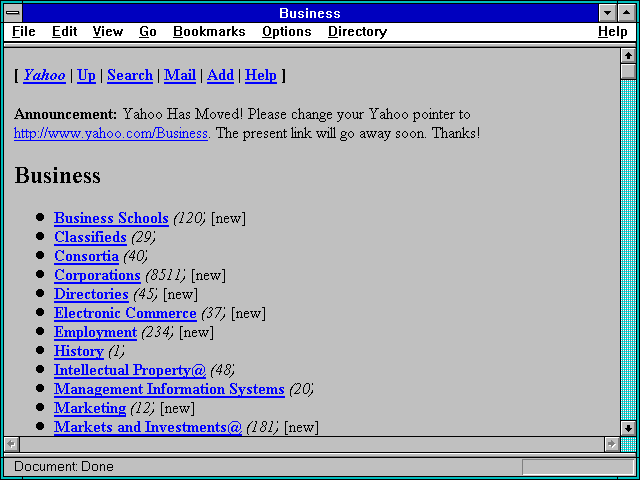The width and height of the screenshot is (640, 480).
Task: Open the Business Schools category
Action: (x=111, y=218)
